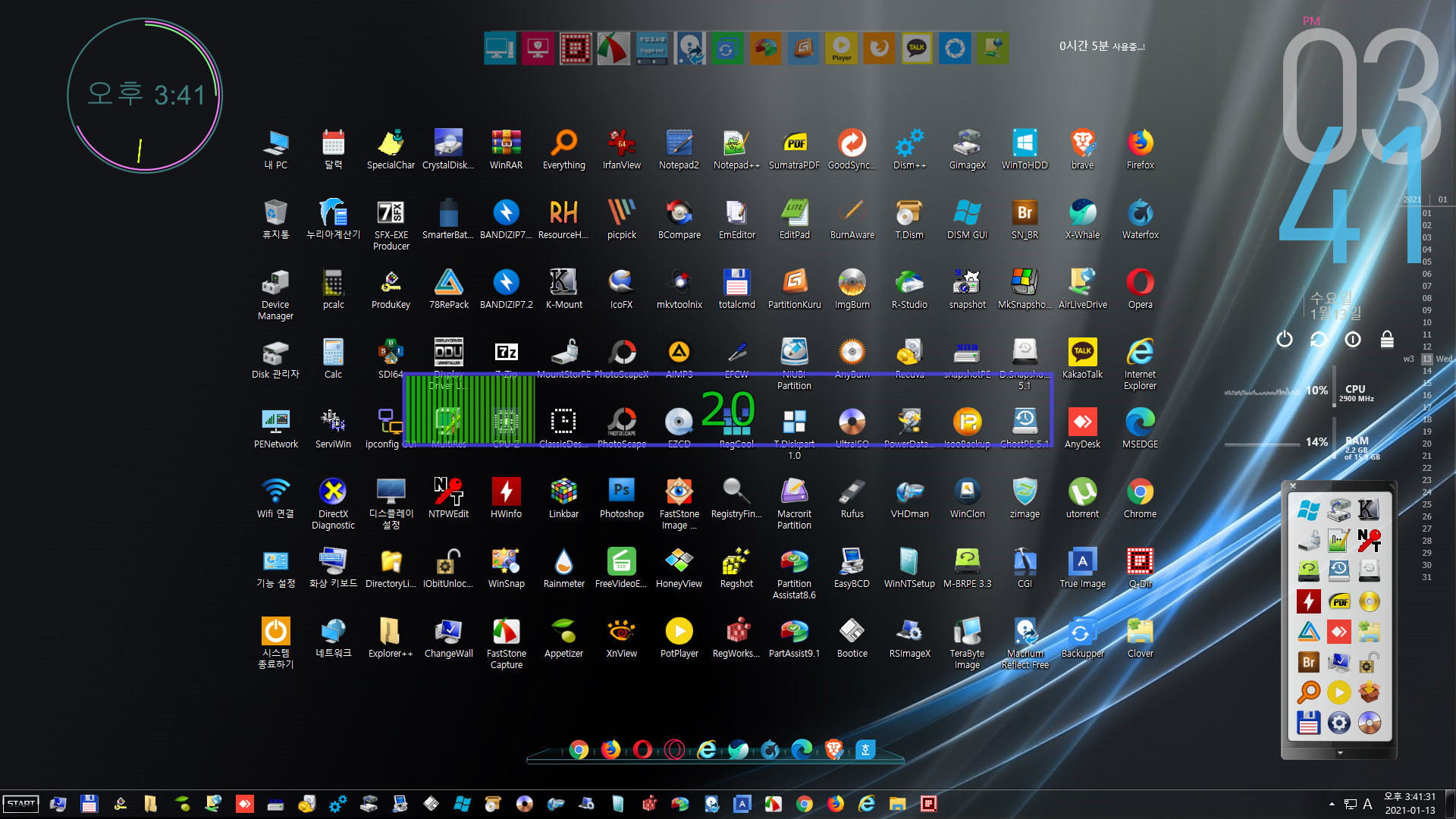Launch Chrome desktop shortcut
The height and width of the screenshot is (819, 1456).
[x=1140, y=497]
